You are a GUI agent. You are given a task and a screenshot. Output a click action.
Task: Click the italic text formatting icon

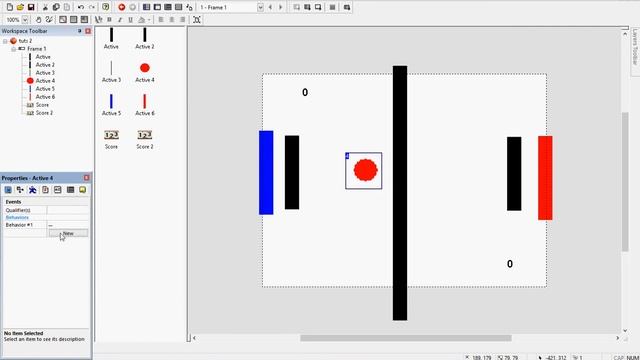(x=120, y=20)
